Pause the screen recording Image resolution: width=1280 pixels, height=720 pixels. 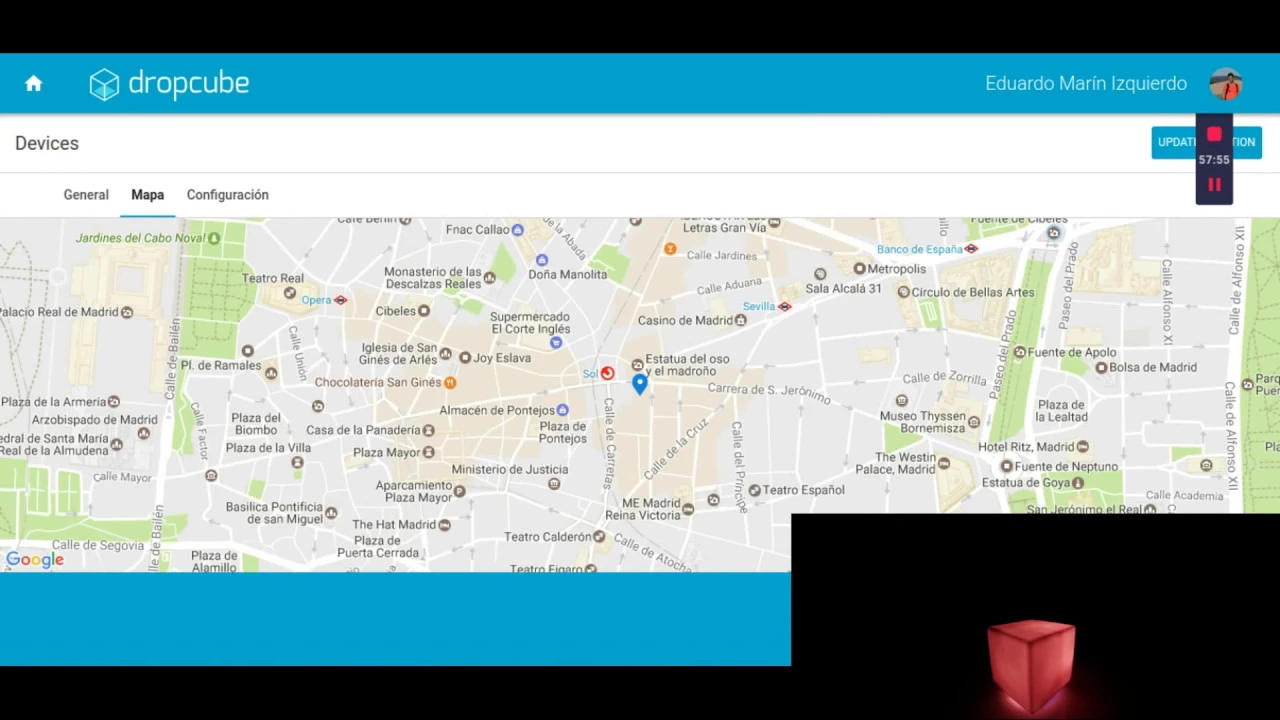click(x=1214, y=185)
